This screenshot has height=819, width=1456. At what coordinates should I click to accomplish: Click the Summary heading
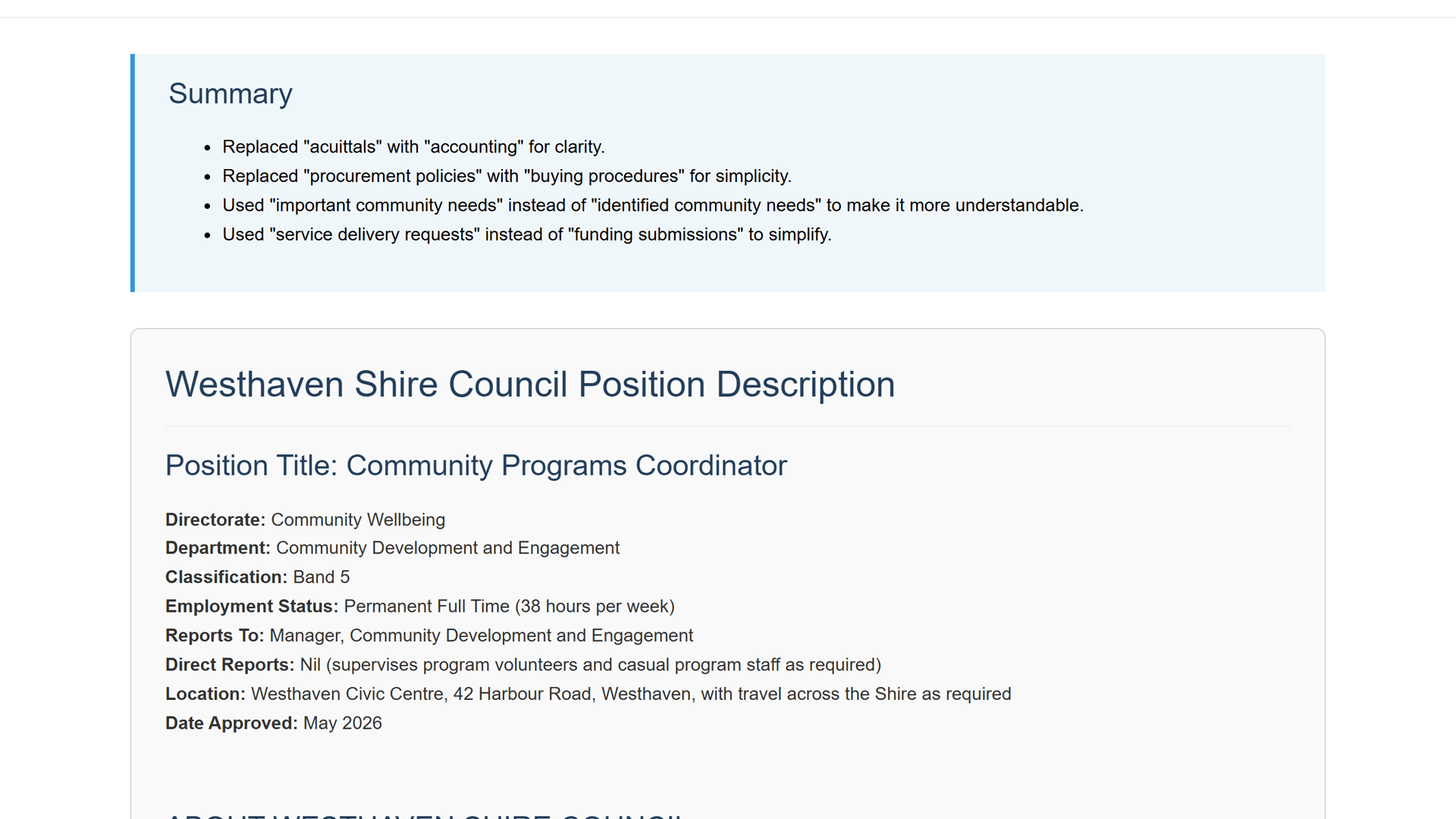pos(231,94)
